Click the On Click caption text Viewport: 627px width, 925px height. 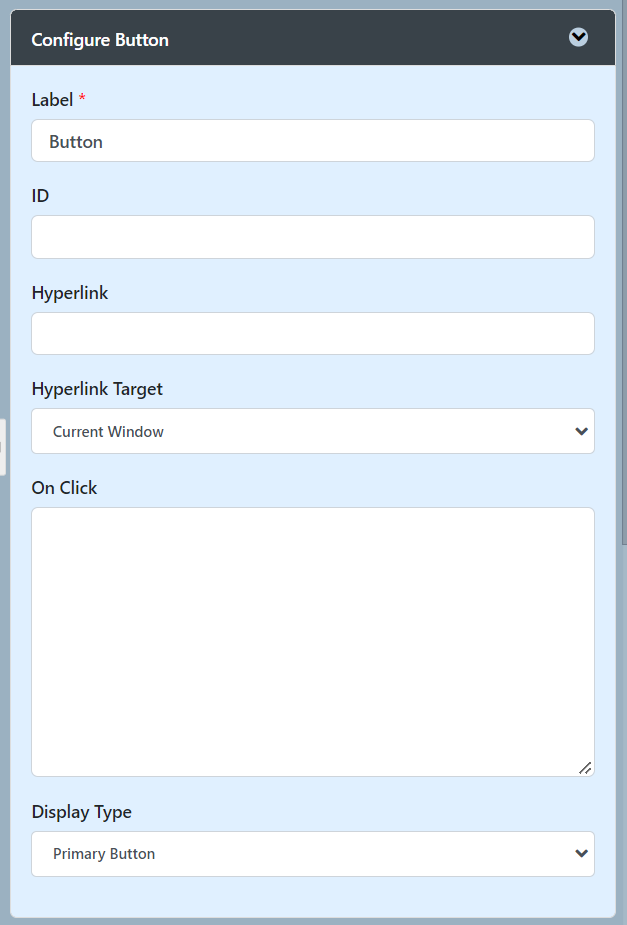point(64,488)
